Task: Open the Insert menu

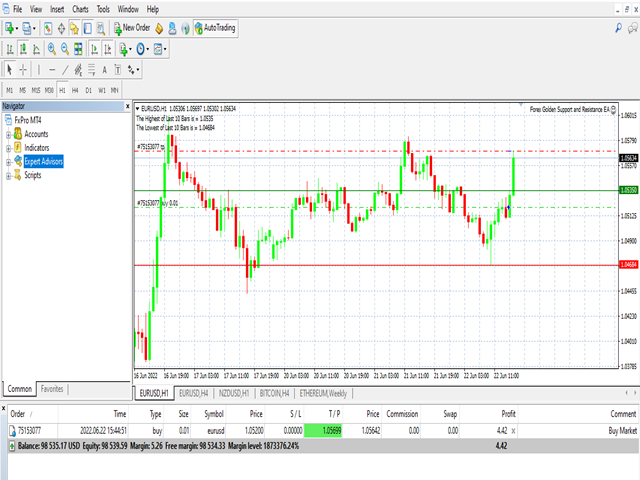Action: 57,9
